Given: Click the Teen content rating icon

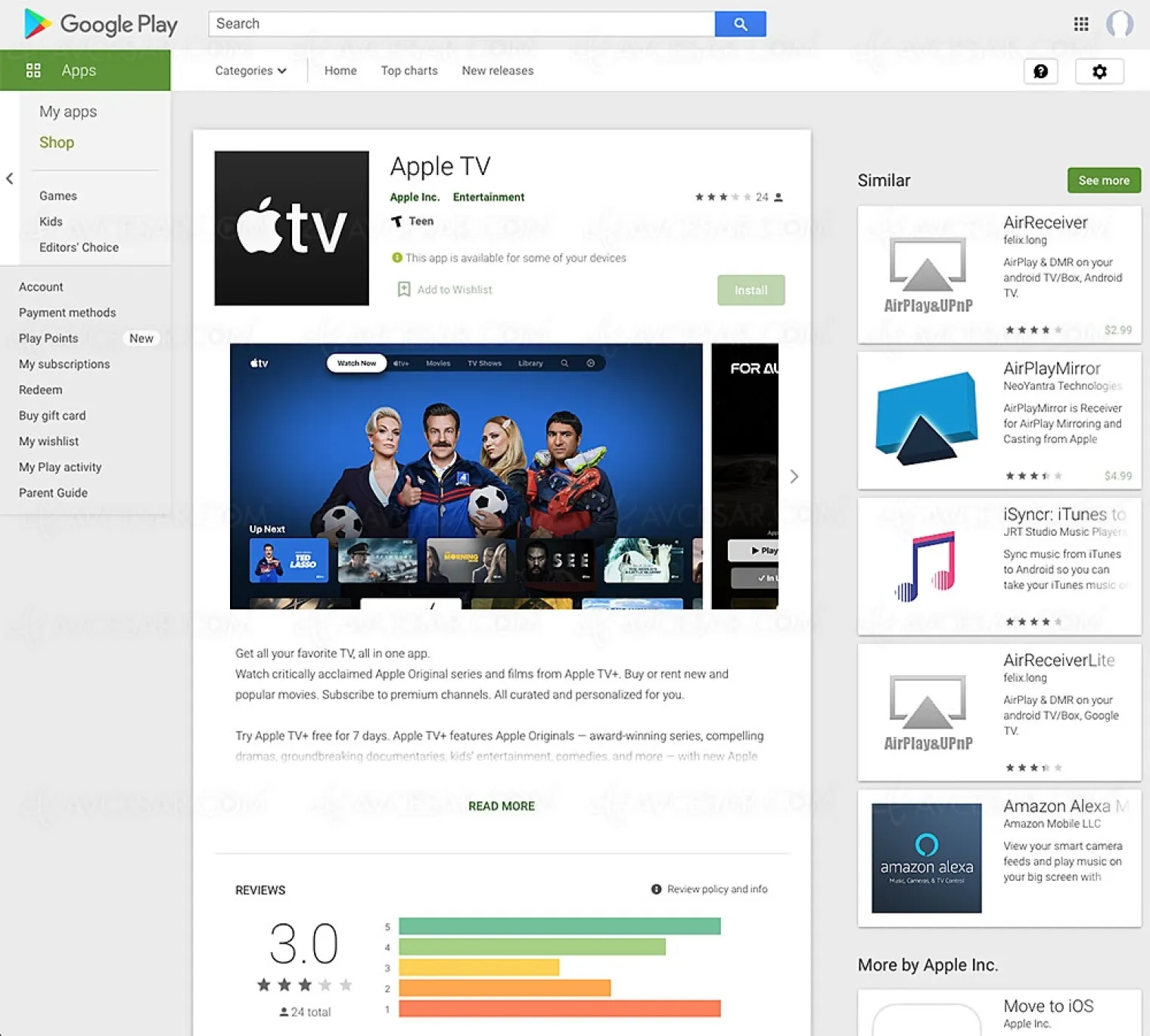Looking at the screenshot, I should click(x=396, y=221).
